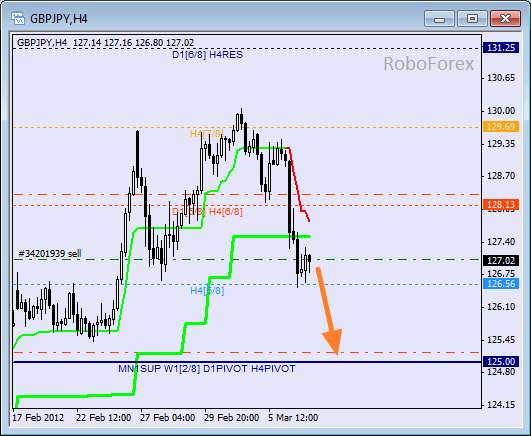Click the 125.45 price scale value

pyautogui.click(x=501, y=339)
